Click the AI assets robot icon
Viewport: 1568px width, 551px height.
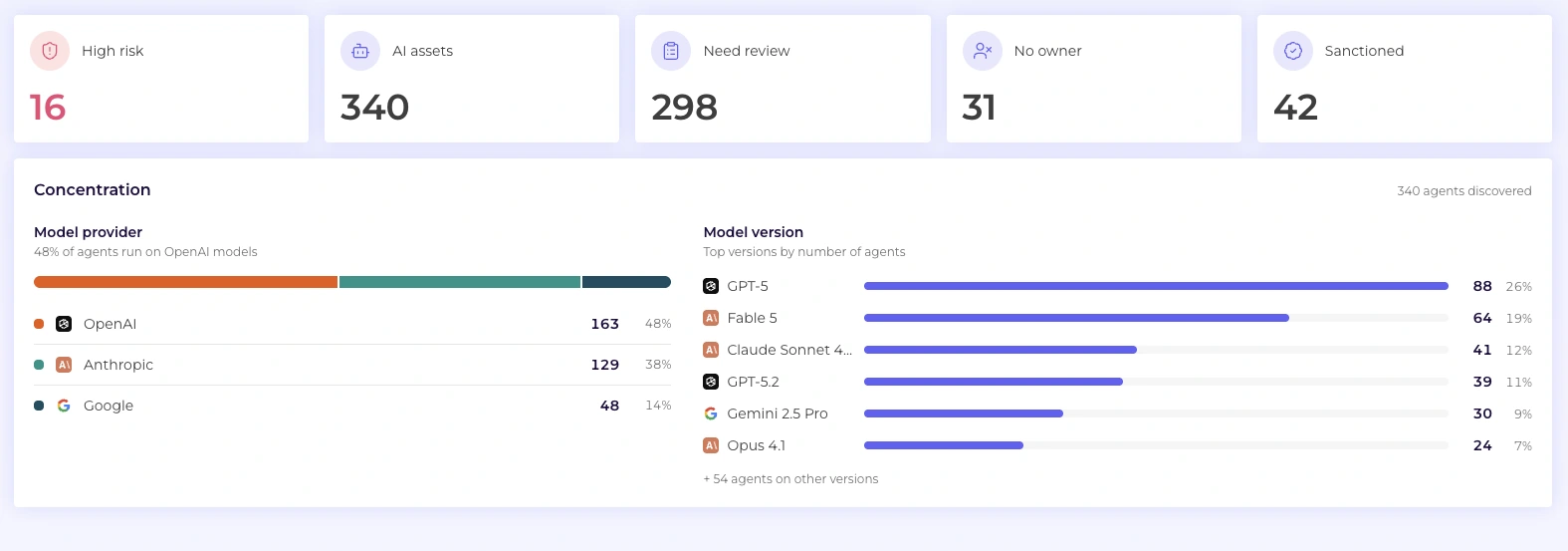[360, 51]
